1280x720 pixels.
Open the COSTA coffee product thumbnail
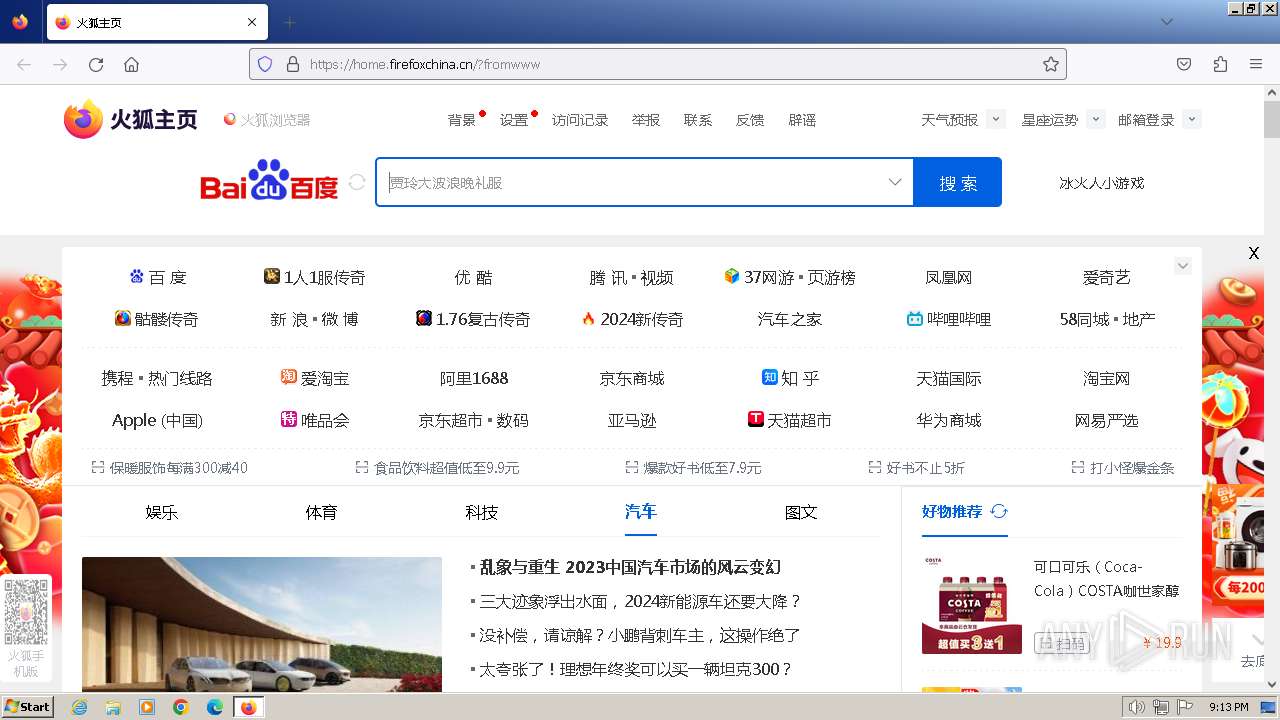tap(972, 605)
